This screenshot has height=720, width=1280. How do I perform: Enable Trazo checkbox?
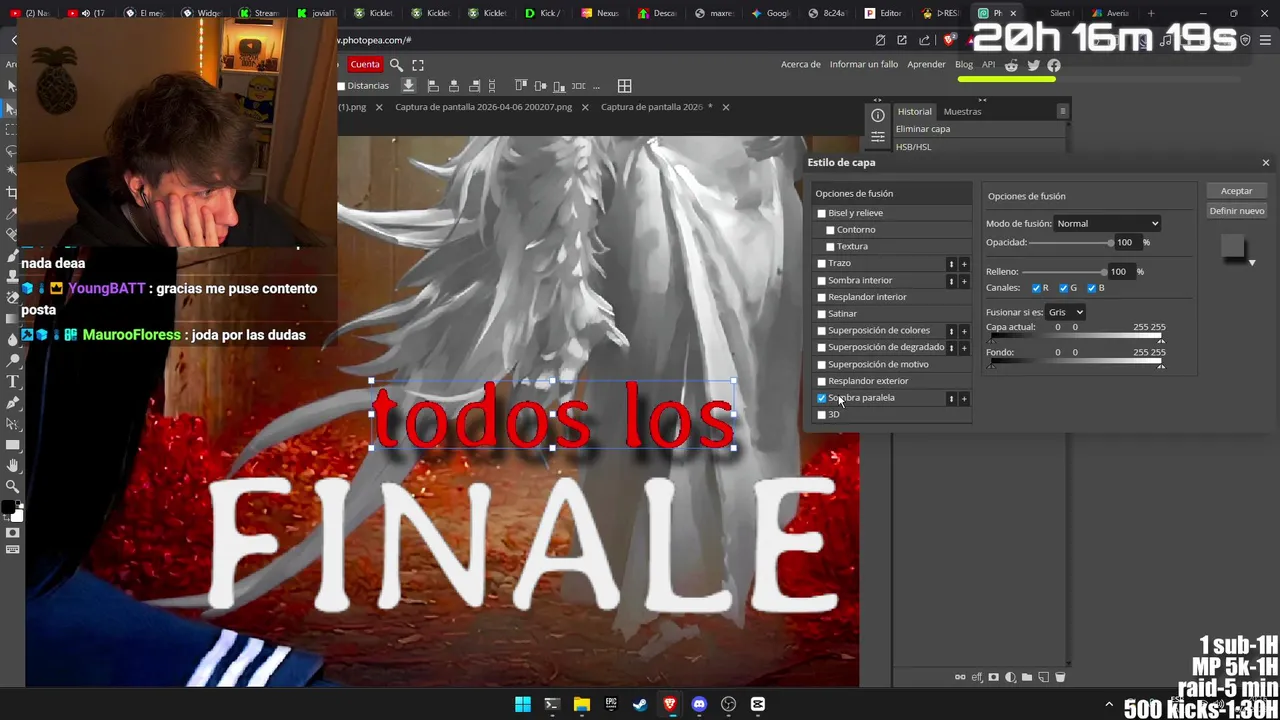point(822,264)
